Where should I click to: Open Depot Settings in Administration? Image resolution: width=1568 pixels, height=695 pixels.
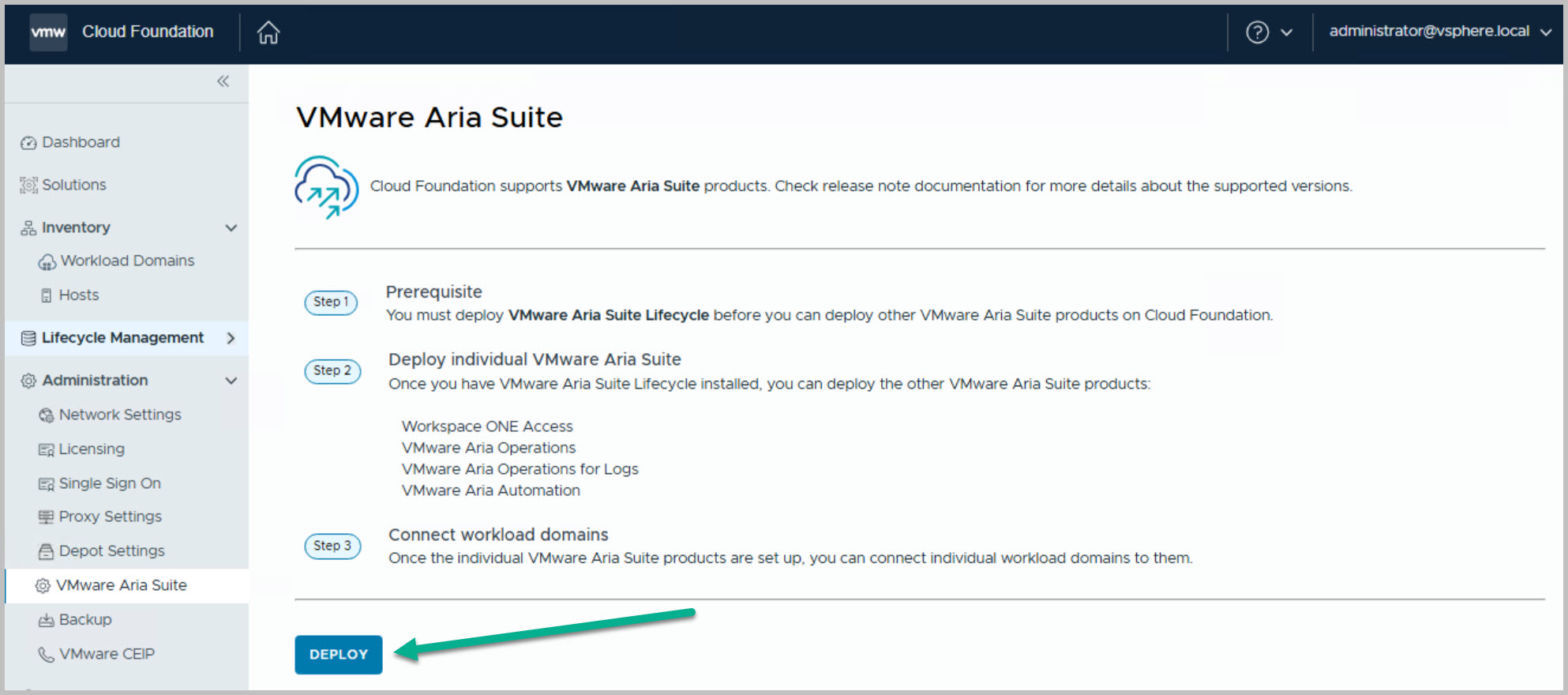tap(111, 551)
